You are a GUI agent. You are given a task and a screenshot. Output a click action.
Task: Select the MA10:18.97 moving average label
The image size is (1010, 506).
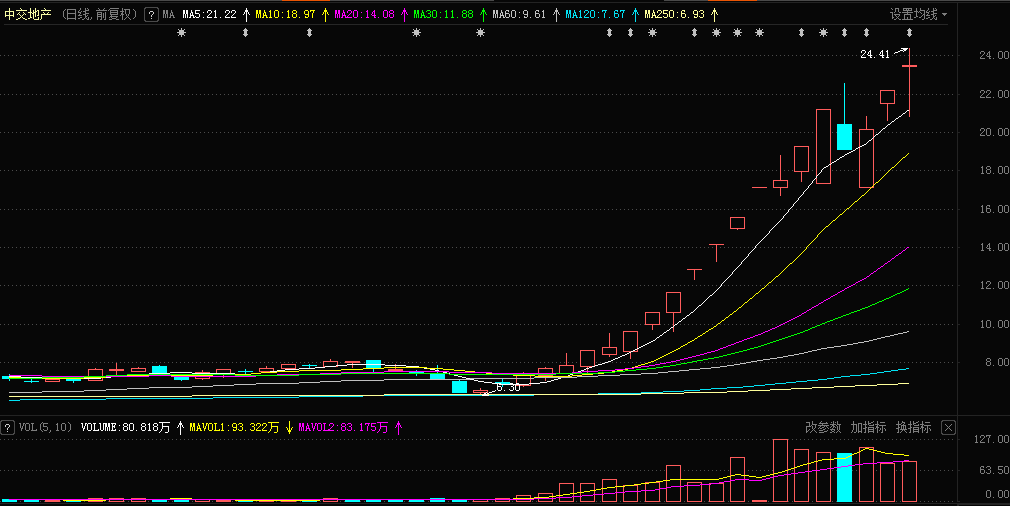click(x=285, y=14)
